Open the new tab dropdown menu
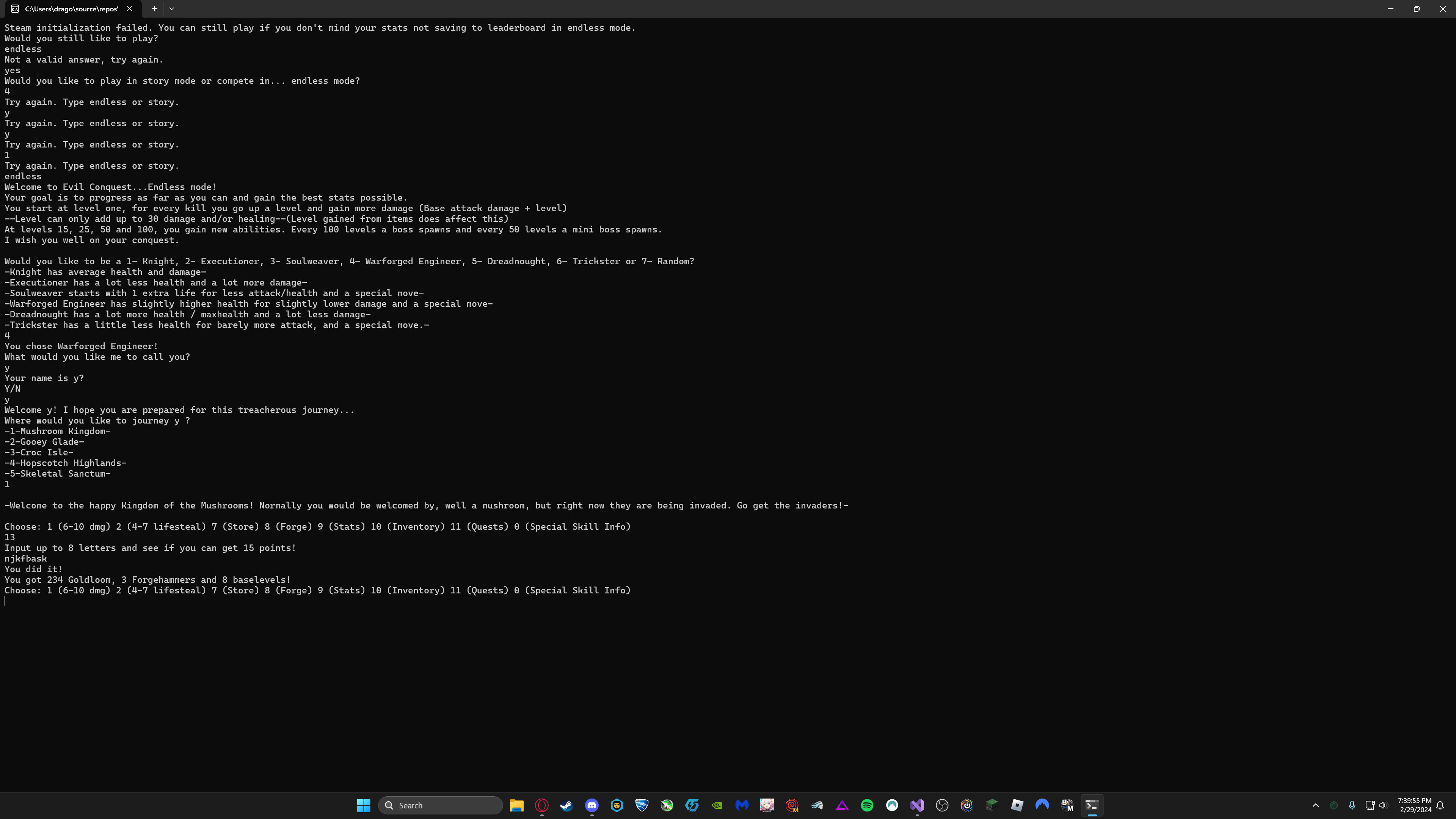Viewport: 1456px width, 819px height. 172,8
